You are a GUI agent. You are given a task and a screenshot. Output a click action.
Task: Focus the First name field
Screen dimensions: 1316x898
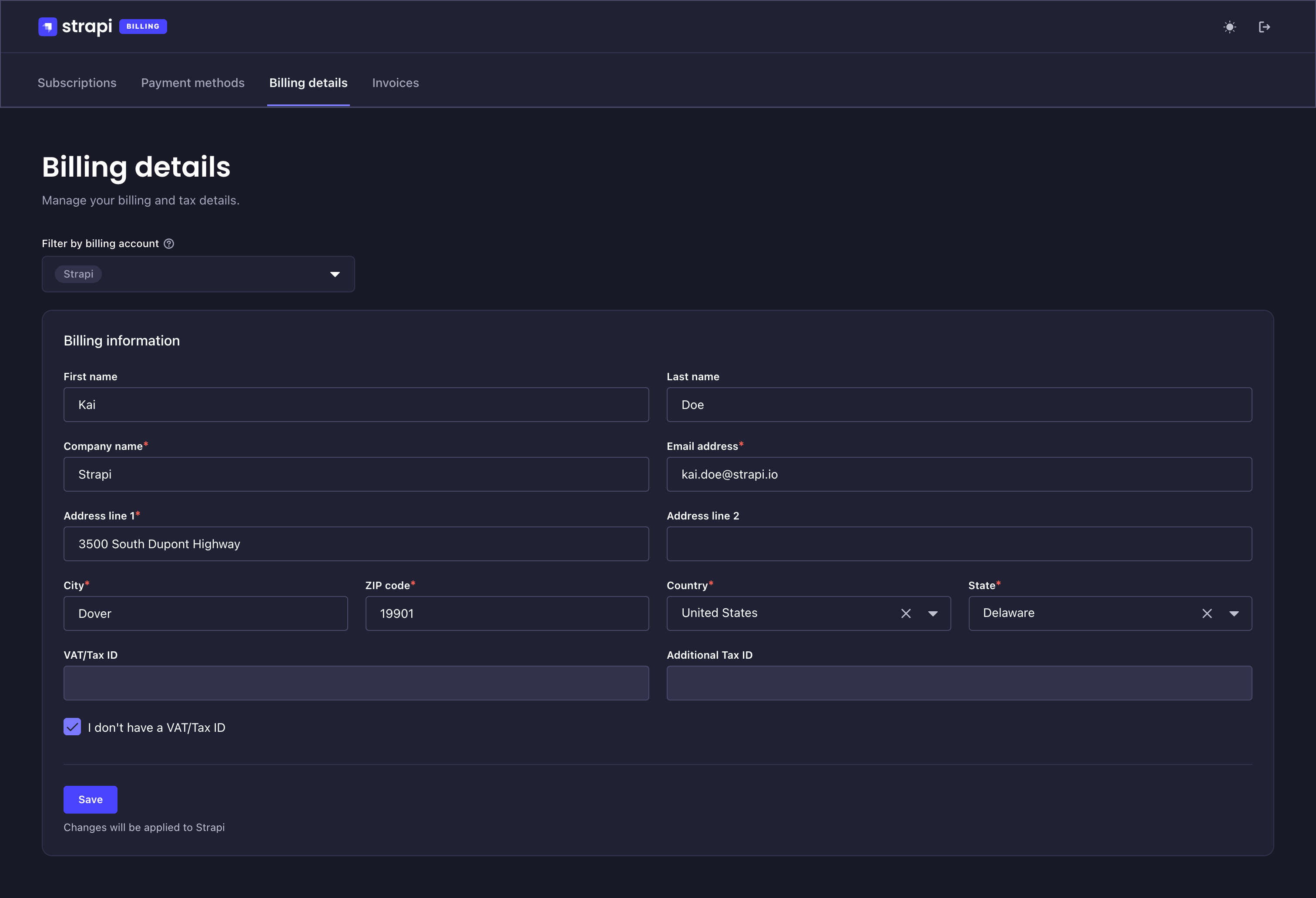click(x=356, y=404)
